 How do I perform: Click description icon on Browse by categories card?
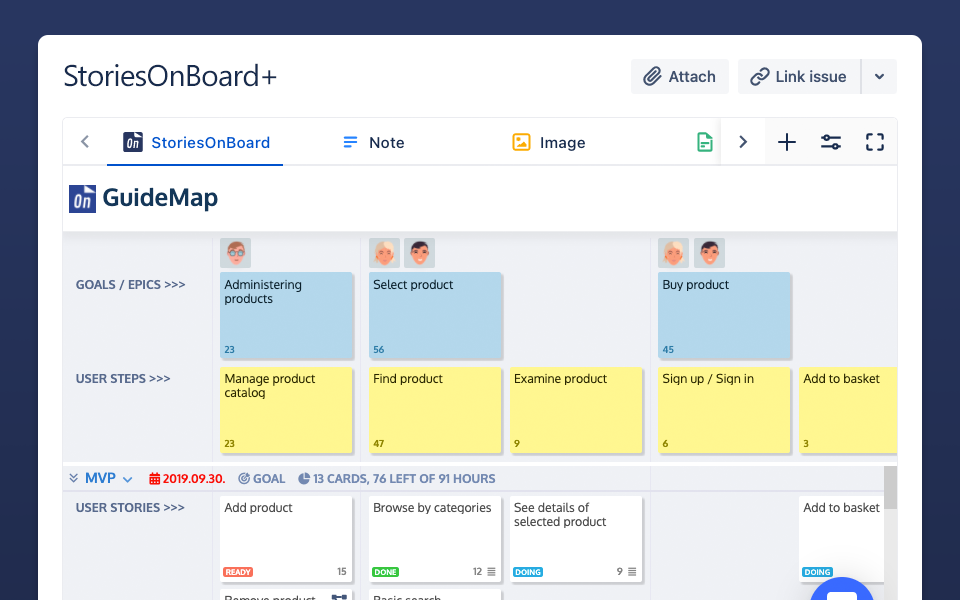point(492,572)
